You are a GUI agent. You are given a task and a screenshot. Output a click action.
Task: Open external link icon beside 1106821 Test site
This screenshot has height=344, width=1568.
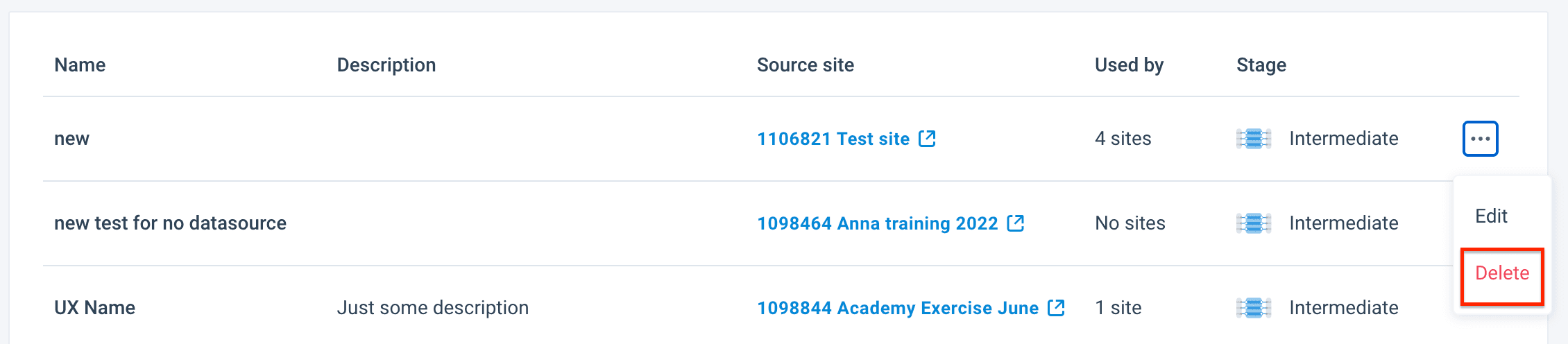(927, 139)
